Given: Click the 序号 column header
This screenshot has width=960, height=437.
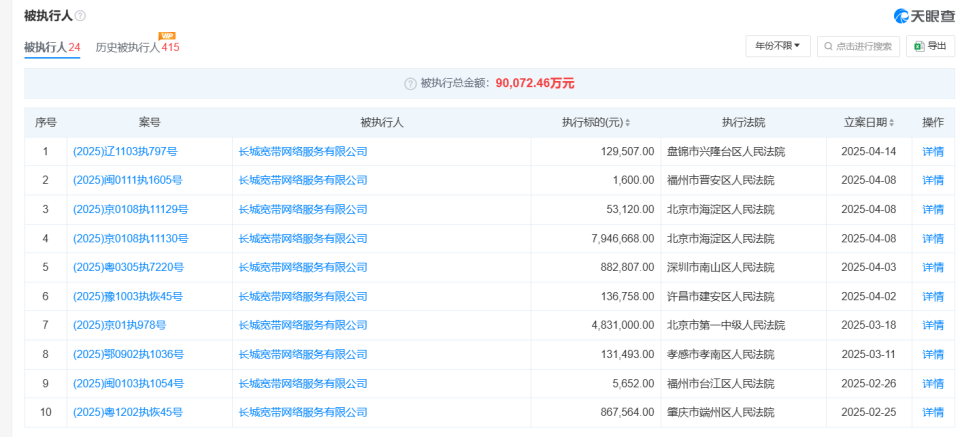Looking at the screenshot, I should (x=46, y=122).
